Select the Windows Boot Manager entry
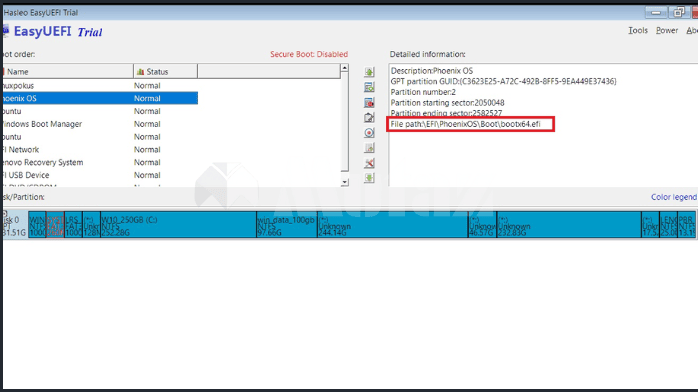This screenshot has width=698, height=392. pyautogui.click(x=100, y=124)
